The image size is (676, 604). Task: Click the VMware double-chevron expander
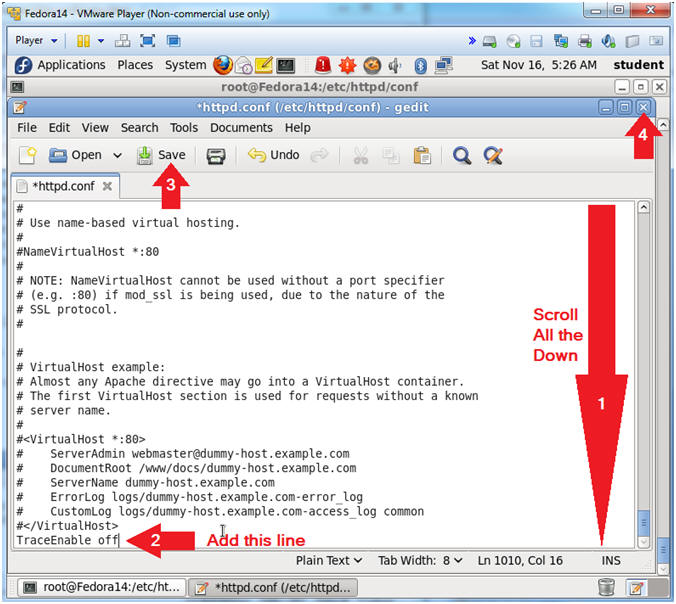(472, 41)
